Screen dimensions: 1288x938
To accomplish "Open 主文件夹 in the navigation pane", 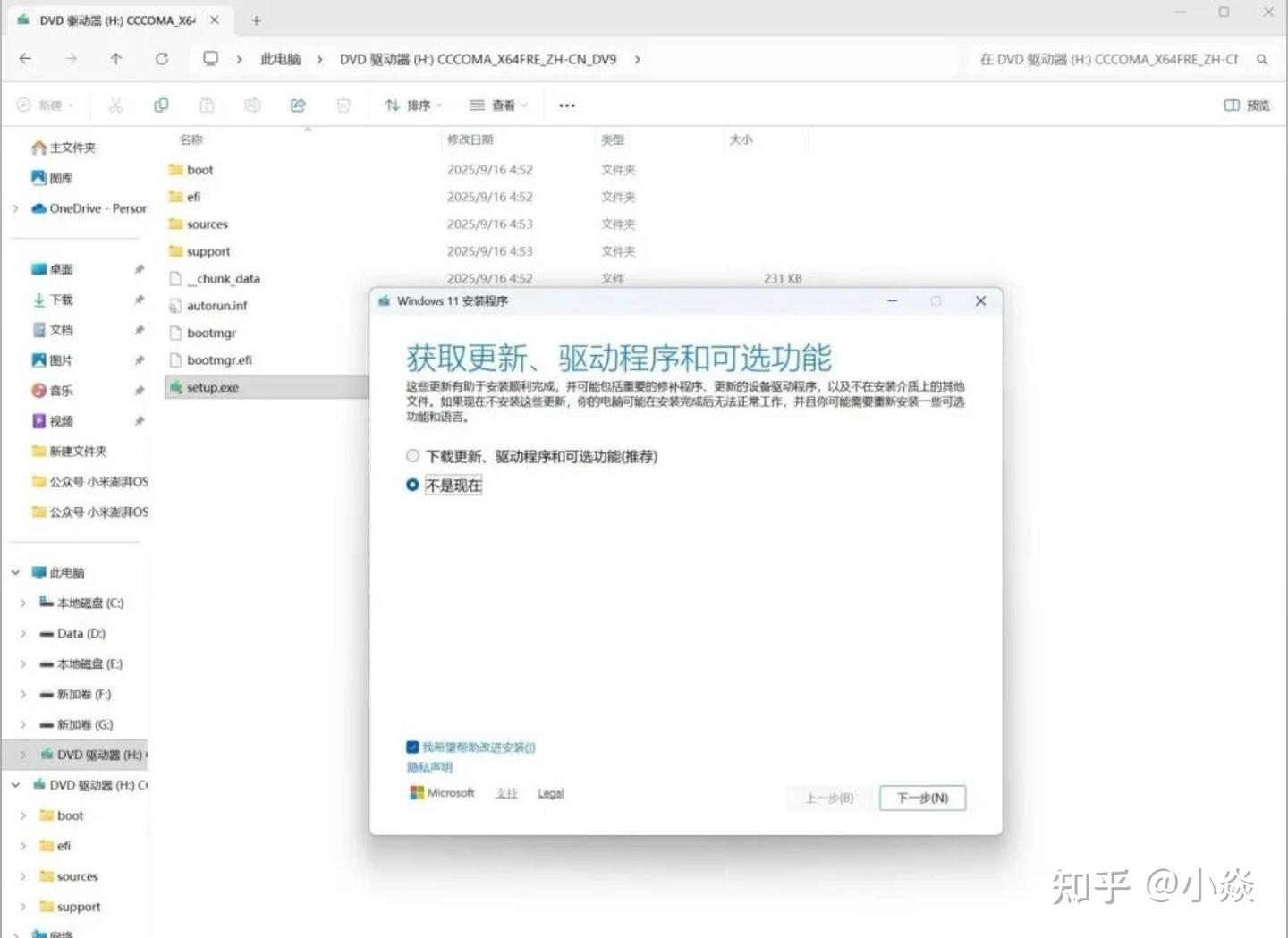I will (x=64, y=148).
